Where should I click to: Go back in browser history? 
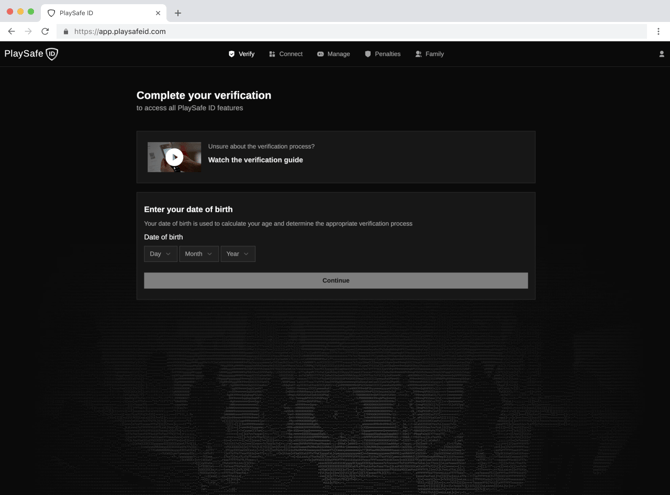pyautogui.click(x=12, y=32)
